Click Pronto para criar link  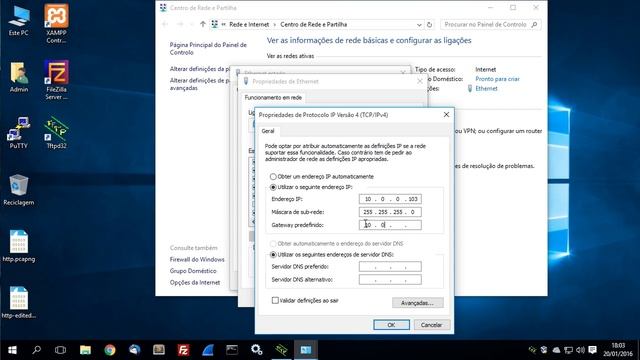pos(497,79)
